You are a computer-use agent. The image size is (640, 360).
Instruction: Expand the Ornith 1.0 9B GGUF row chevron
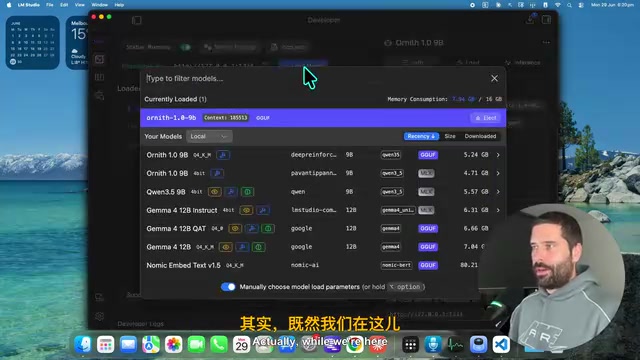[498, 155]
